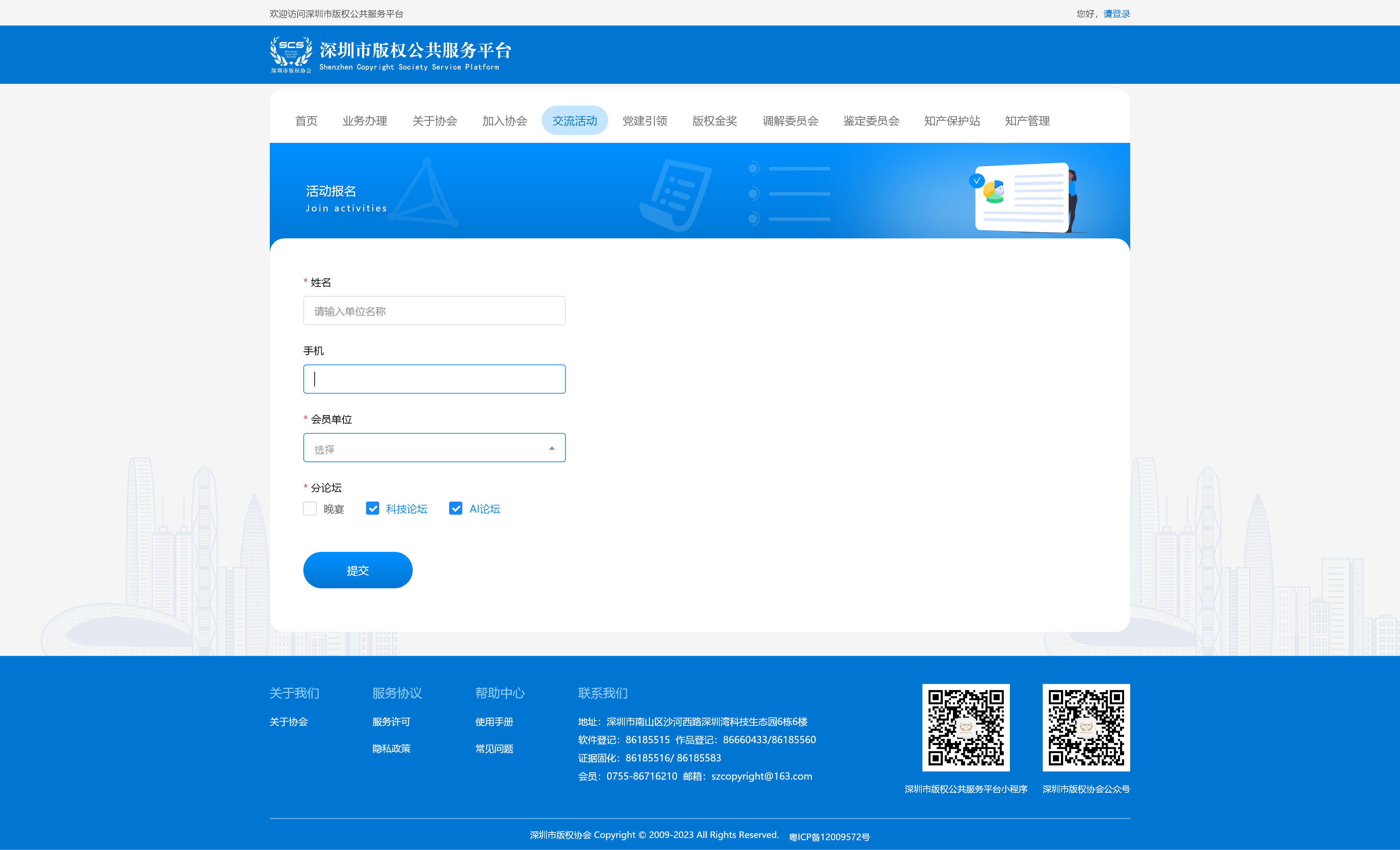
Task: Open the 请登录 login link
Action: [1116, 13]
